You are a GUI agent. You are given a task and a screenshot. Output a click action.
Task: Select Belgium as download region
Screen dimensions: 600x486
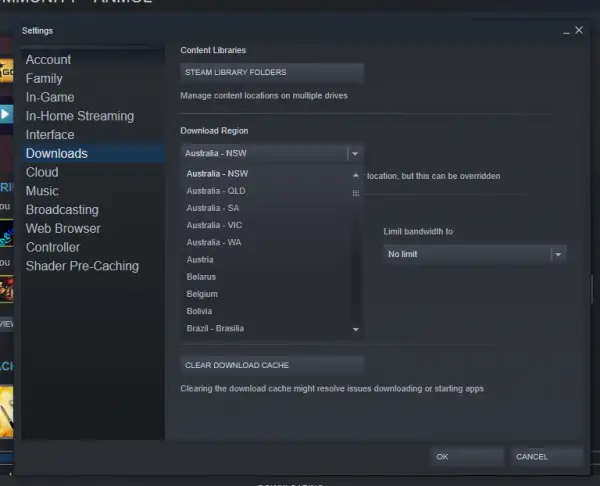click(x=267, y=294)
